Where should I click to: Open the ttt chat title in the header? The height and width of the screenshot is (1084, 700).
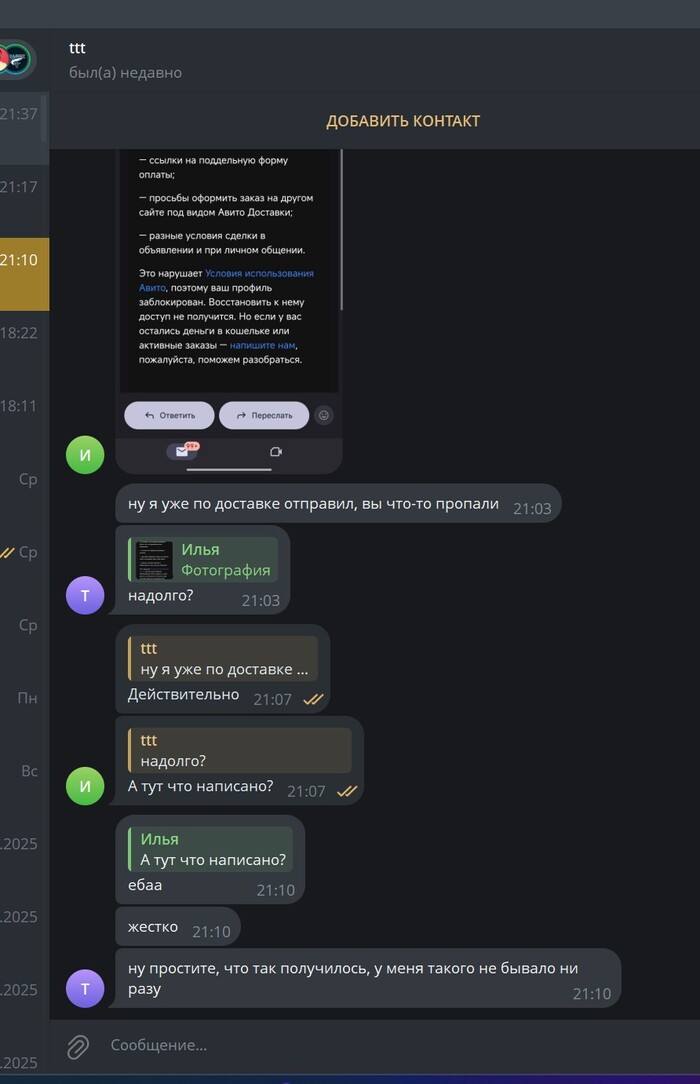point(77,48)
